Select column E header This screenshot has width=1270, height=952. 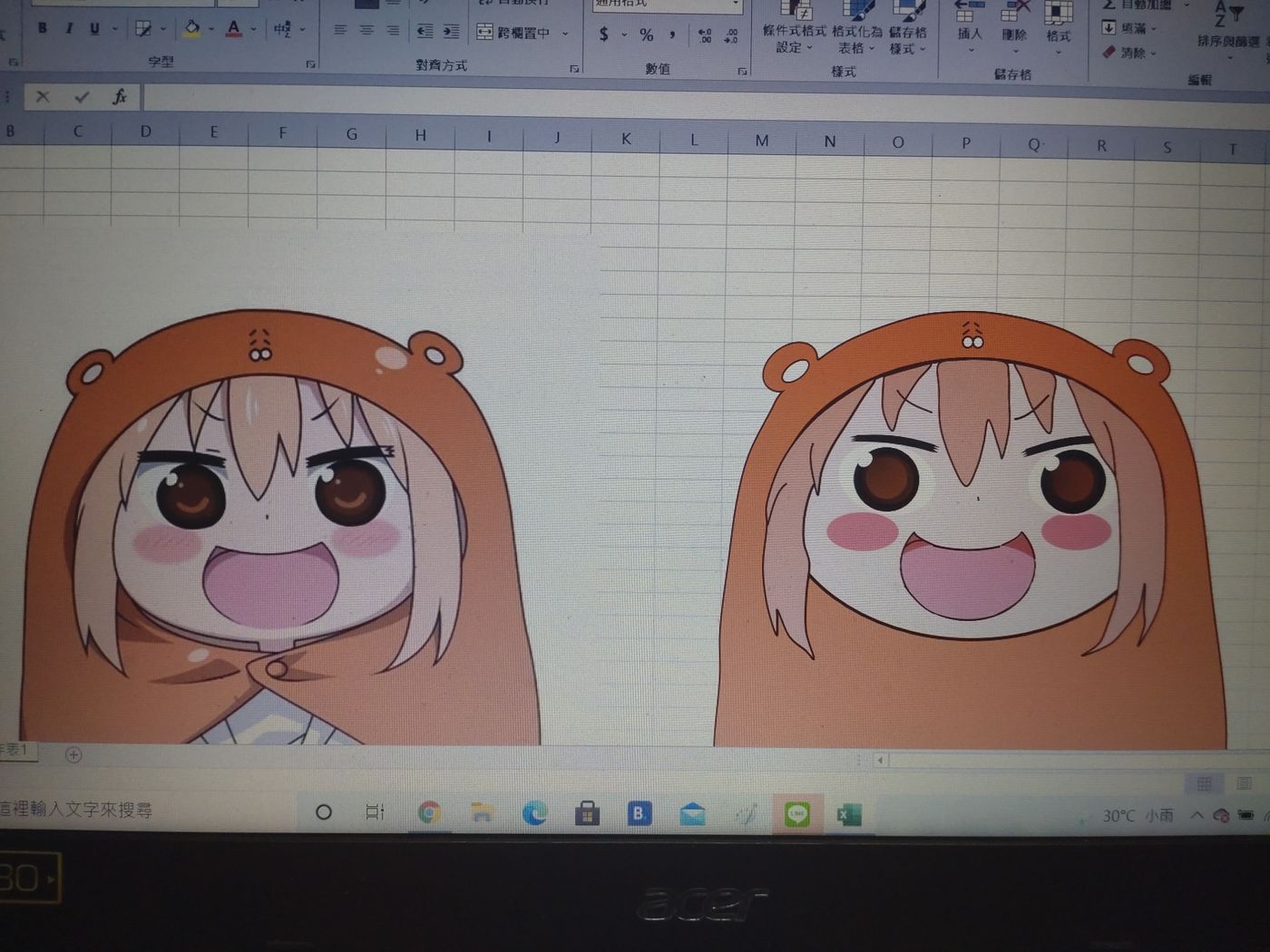coord(214,132)
